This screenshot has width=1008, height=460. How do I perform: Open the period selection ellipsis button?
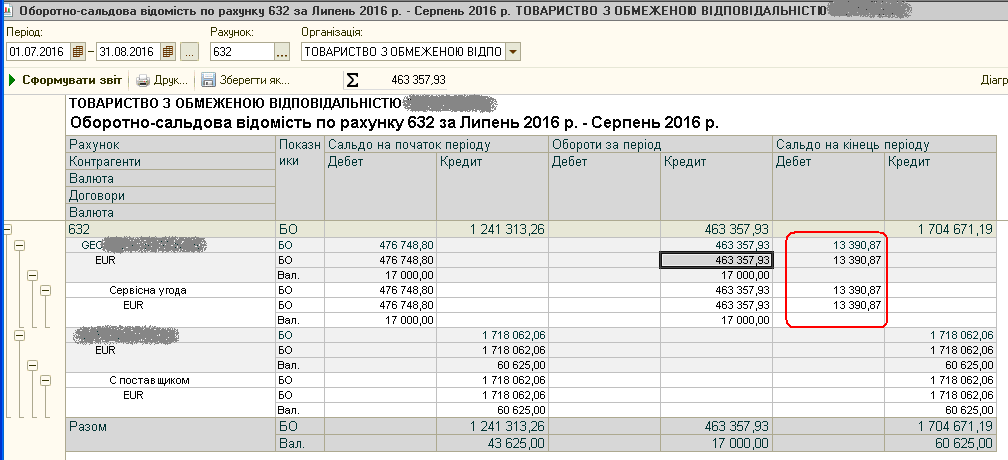pyautogui.click(x=188, y=52)
